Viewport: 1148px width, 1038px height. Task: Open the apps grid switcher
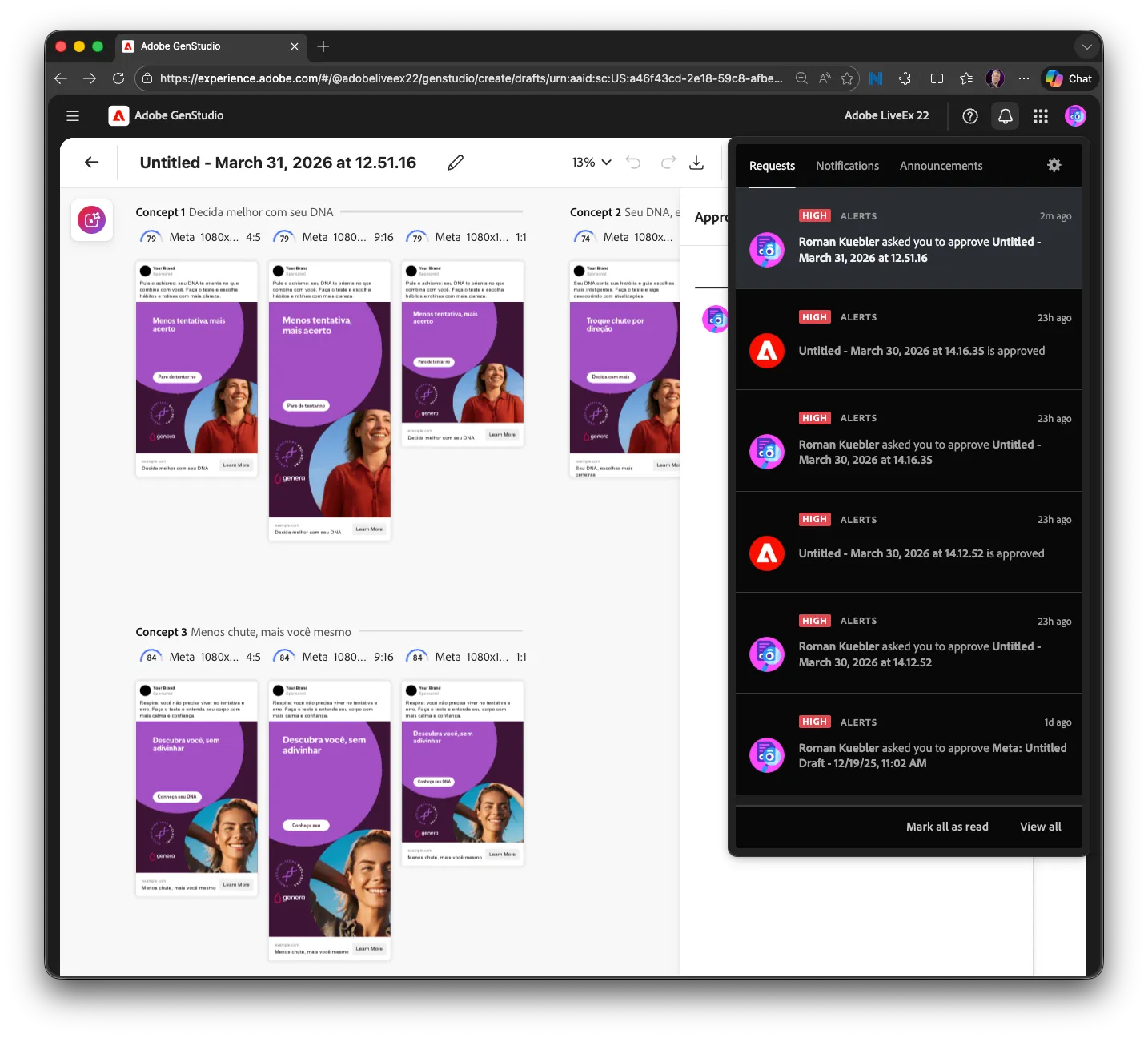click(1041, 116)
